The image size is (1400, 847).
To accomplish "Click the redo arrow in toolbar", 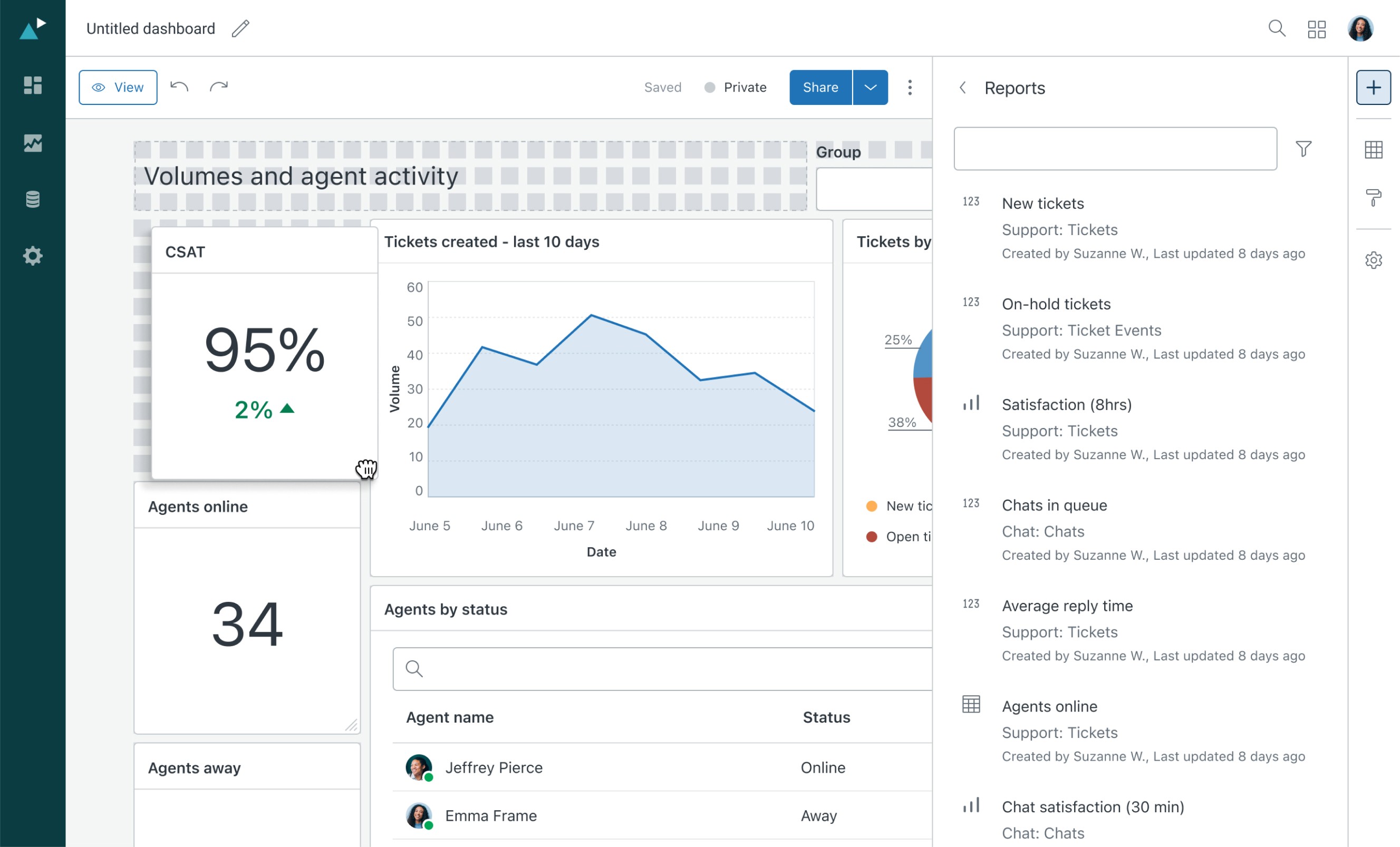I will 219,87.
